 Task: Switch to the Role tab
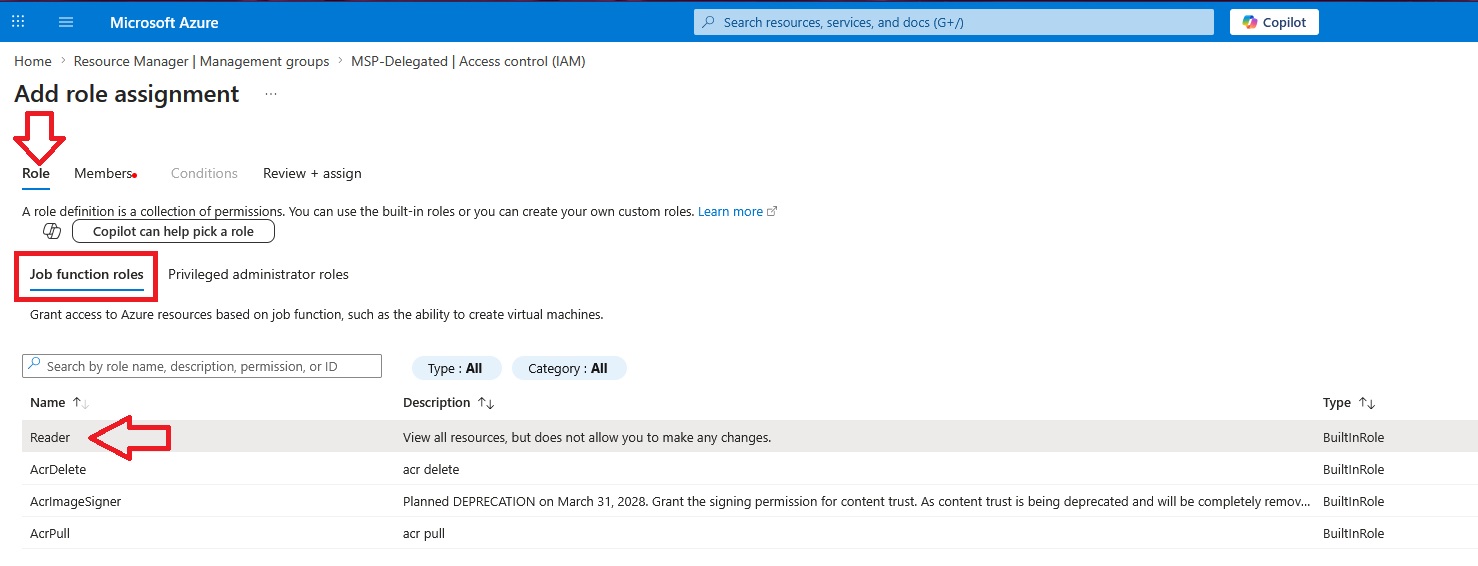point(36,173)
